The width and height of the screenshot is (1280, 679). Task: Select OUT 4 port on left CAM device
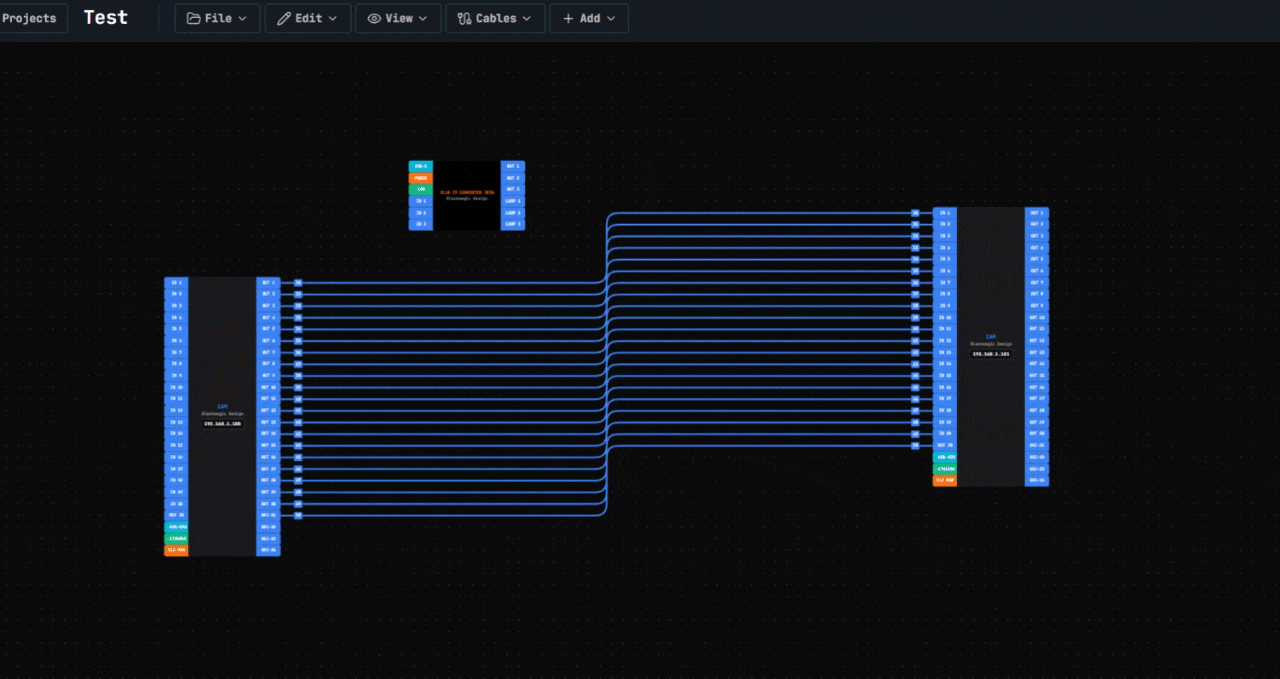tap(268, 318)
